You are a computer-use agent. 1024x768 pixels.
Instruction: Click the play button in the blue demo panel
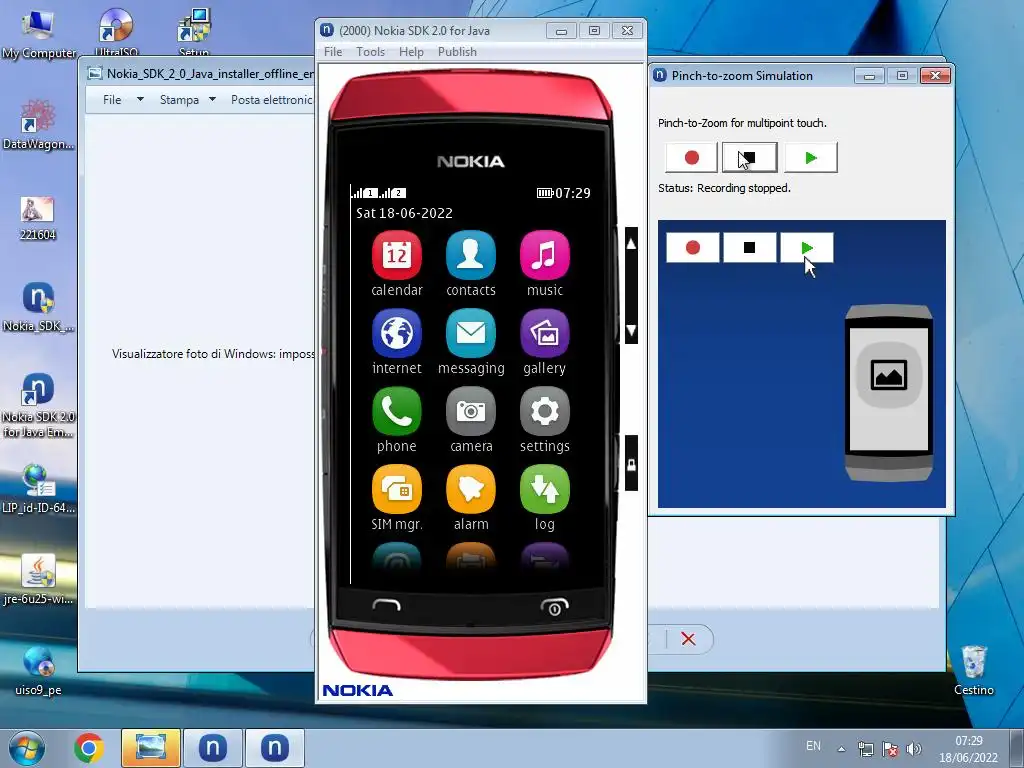click(x=807, y=248)
